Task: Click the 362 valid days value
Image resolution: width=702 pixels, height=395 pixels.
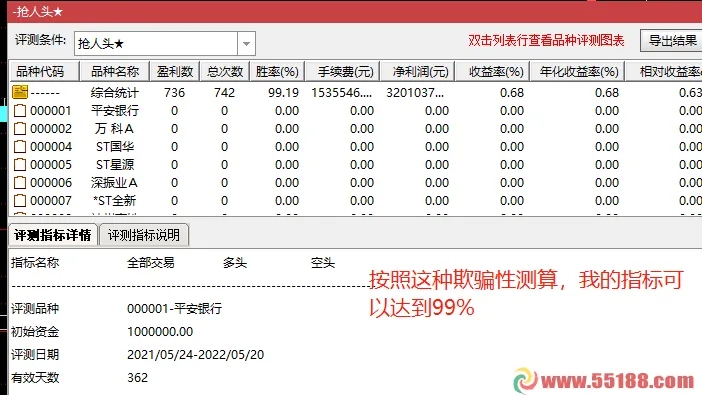Action: (137, 378)
